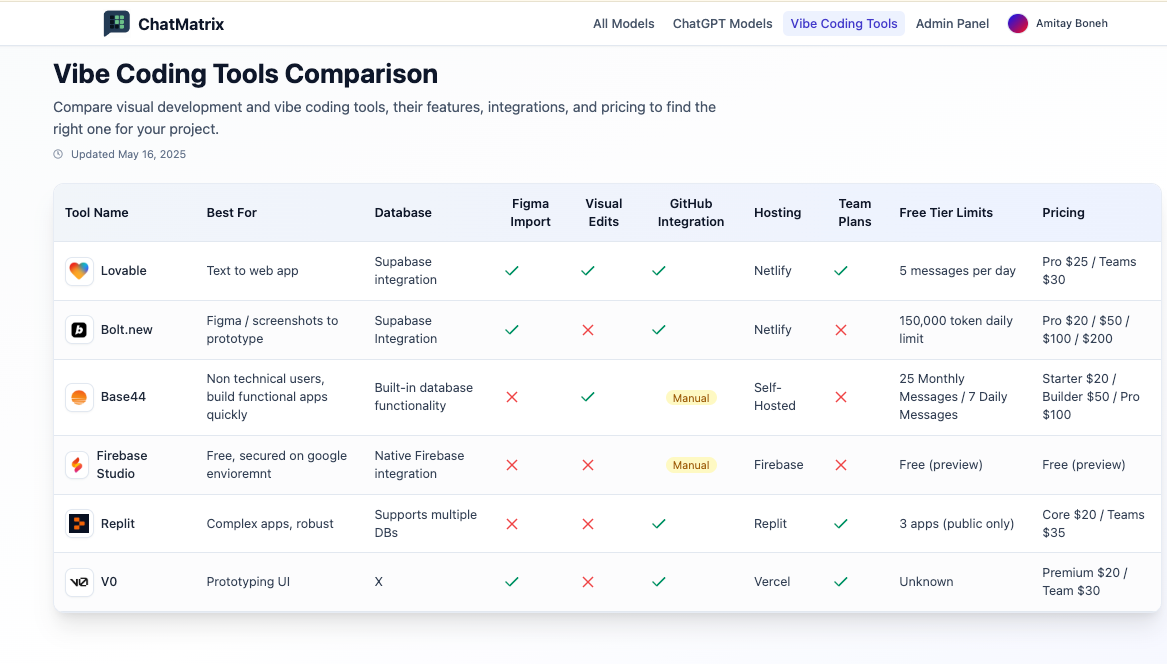Click the Best For column header
Image resolution: width=1167 pixels, height=664 pixels.
click(231, 213)
